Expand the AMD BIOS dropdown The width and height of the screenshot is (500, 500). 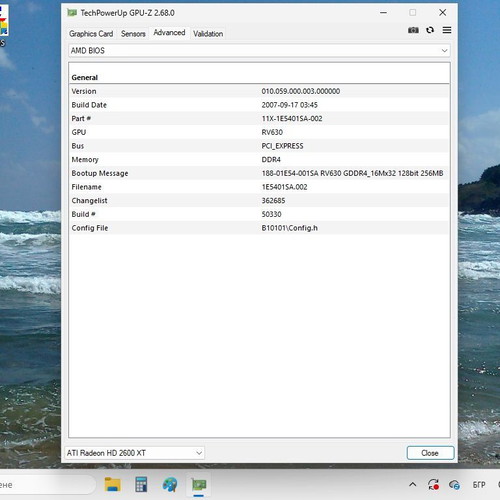259,51
